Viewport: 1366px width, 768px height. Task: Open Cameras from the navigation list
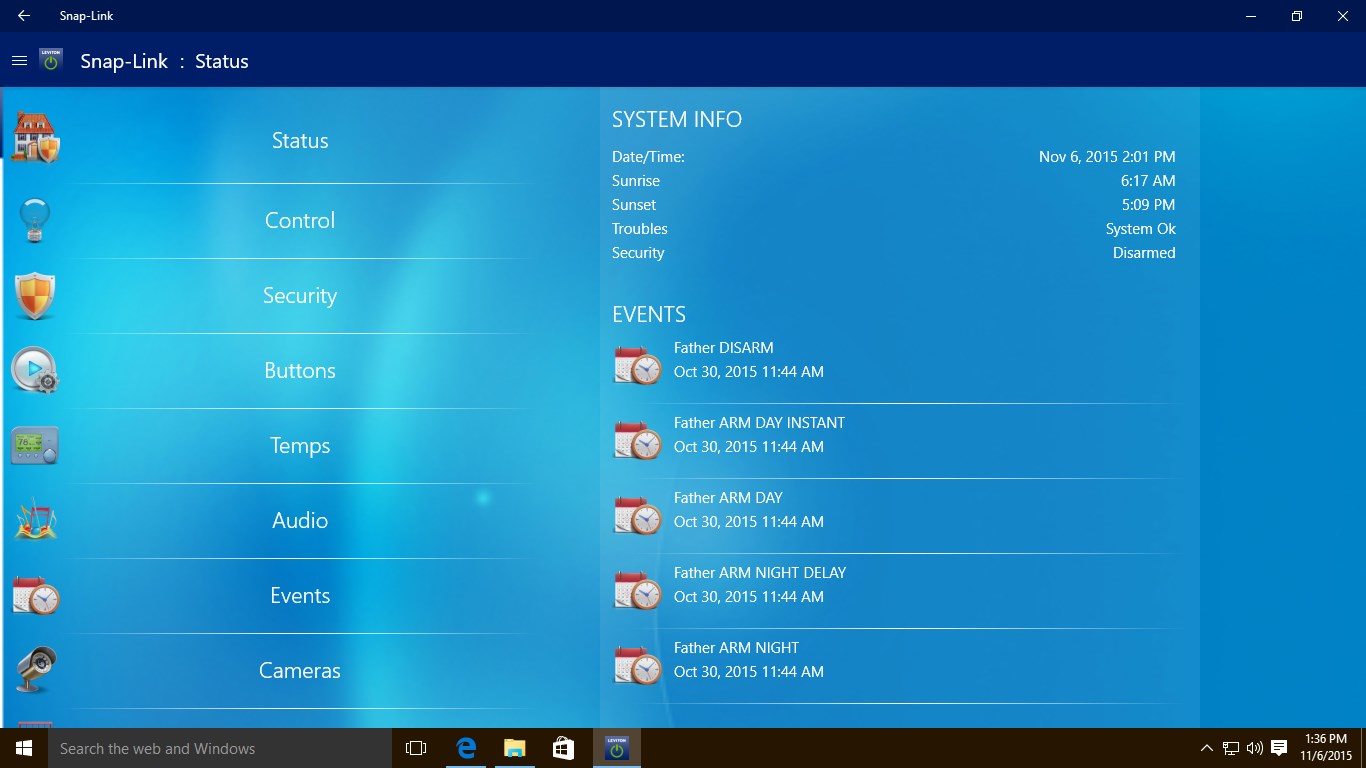click(299, 670)
